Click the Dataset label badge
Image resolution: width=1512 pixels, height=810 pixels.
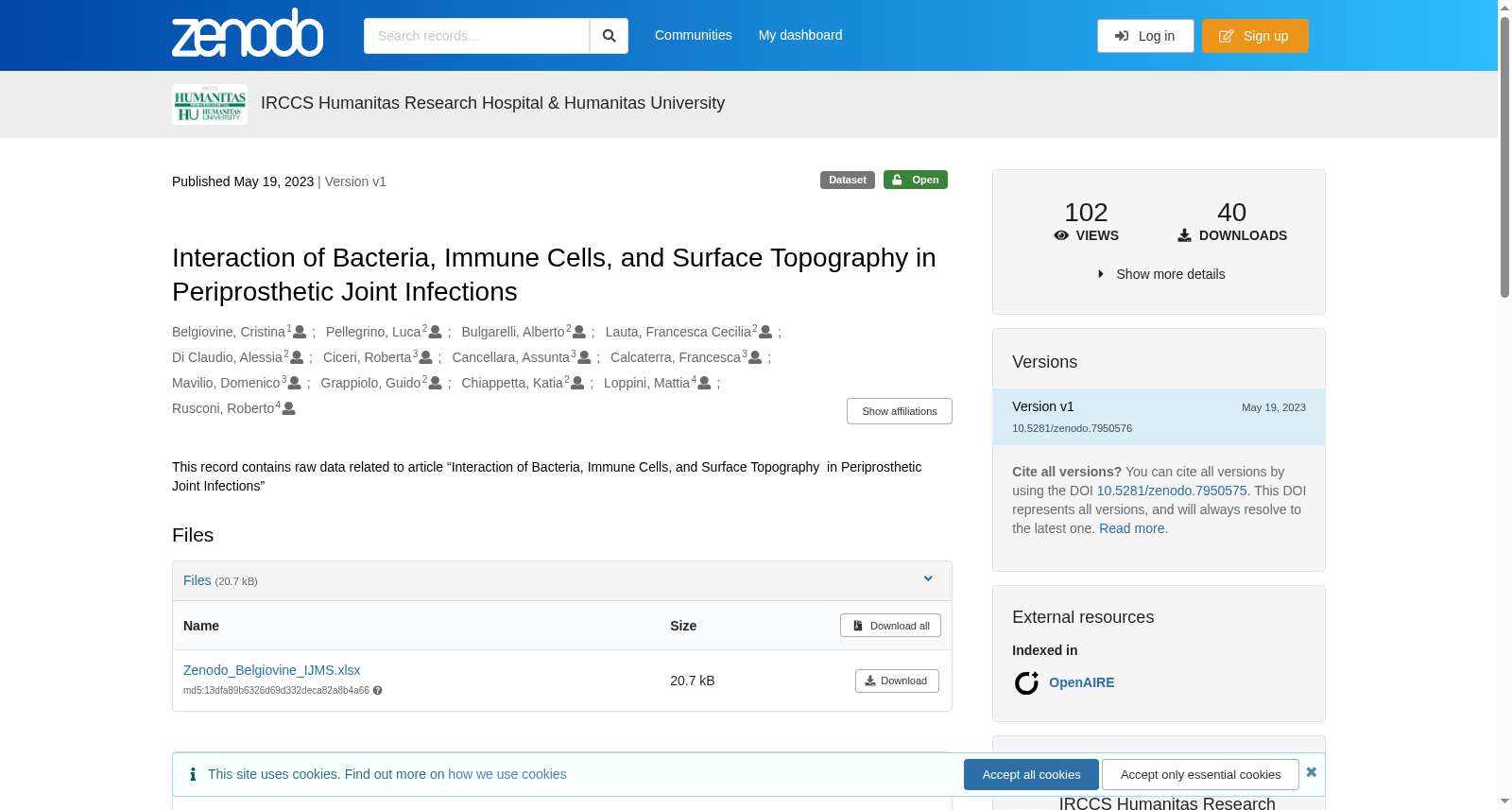click(x=848, y=180)
